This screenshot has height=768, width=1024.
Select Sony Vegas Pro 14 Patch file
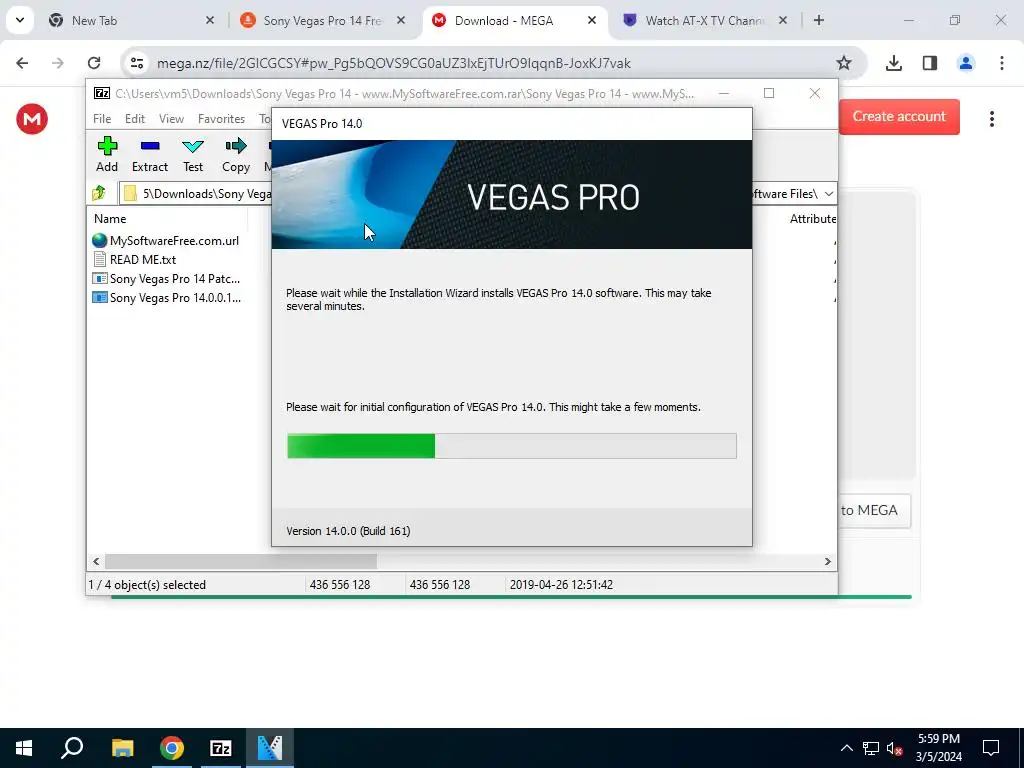pyautogui.click(x=167, y=279)
